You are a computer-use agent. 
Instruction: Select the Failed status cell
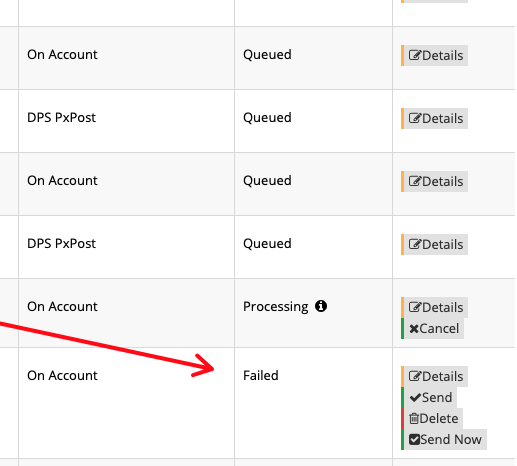pos(313,403)
